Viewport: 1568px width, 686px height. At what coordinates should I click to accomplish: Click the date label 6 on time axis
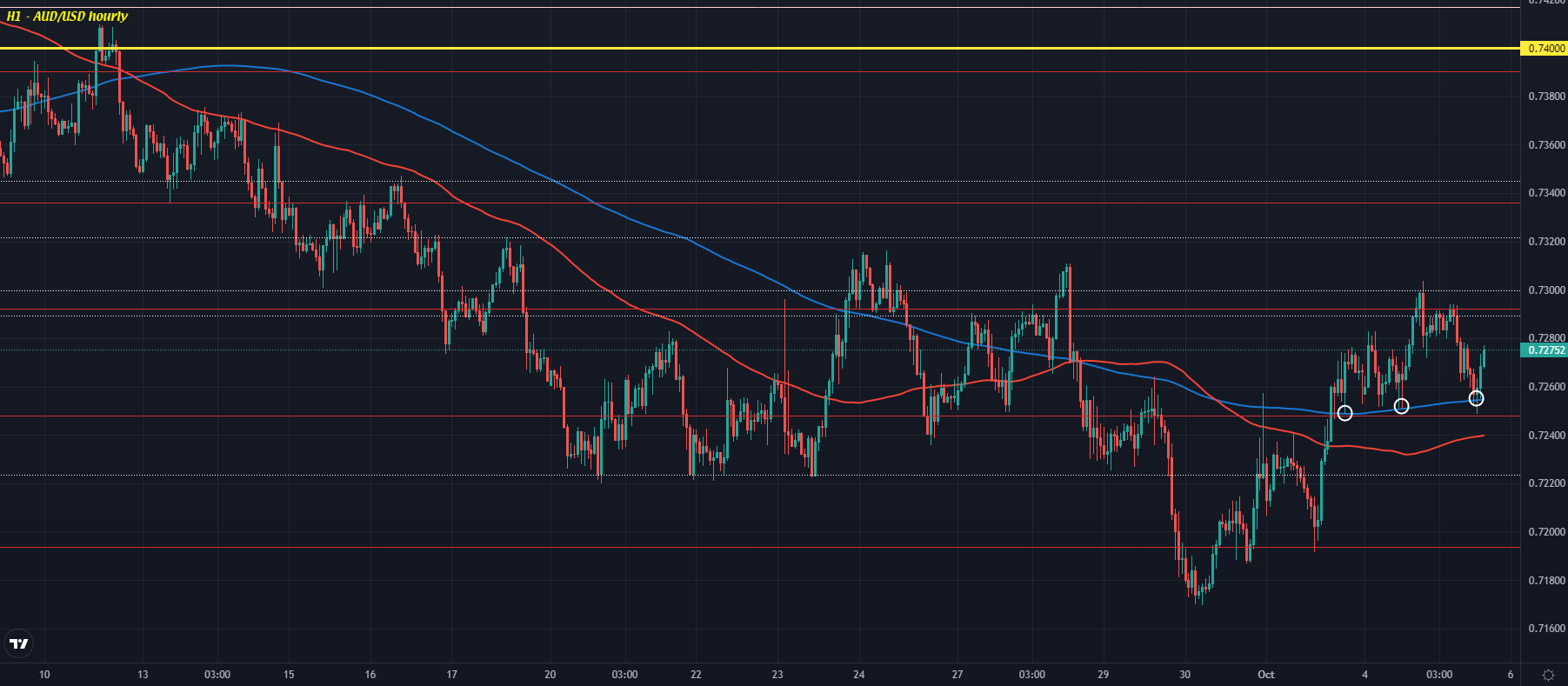click(1511, 675)
